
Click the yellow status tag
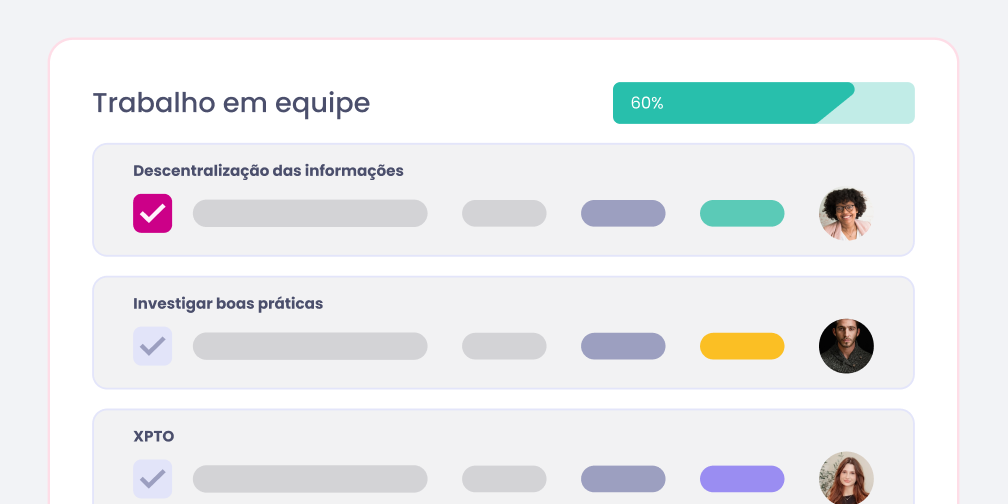tap(742, 346)
